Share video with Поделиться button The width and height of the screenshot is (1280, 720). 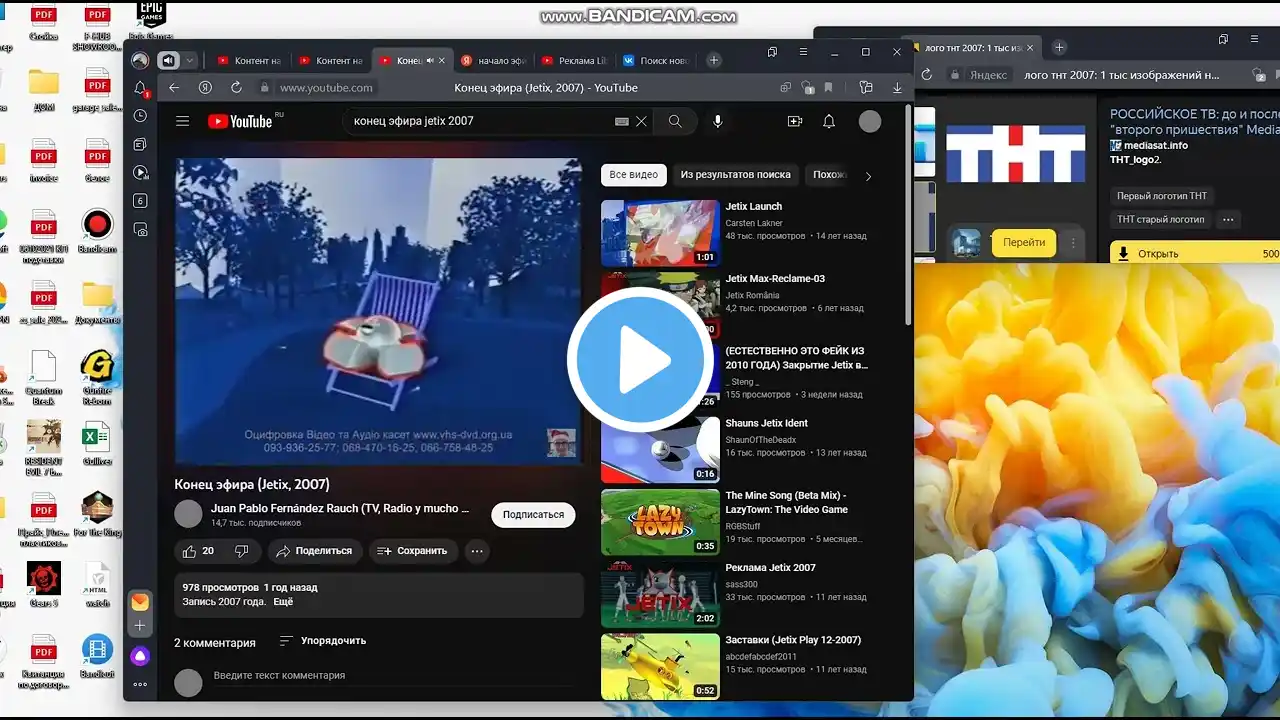click(314, 551)
